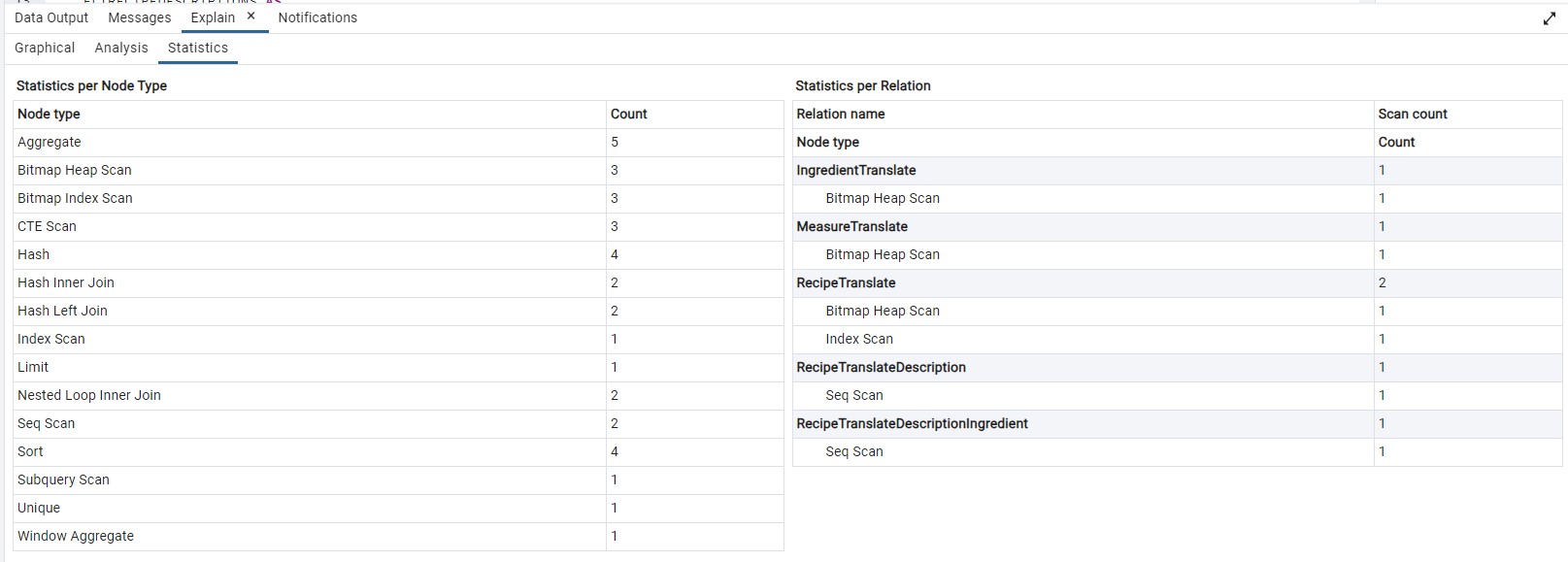Open the Notifications tab
1568x562 pixels.
(317, 17)
